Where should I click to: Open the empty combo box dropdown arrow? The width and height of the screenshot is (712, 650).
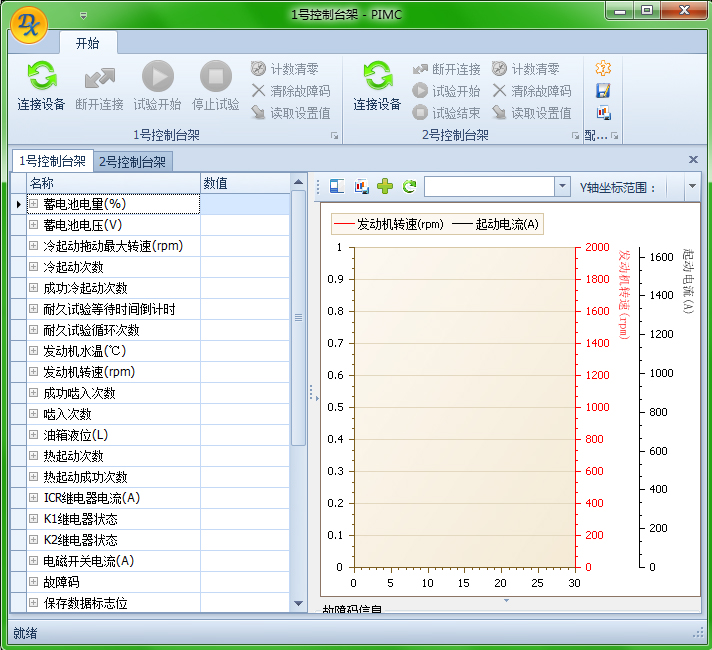(561, 187)
